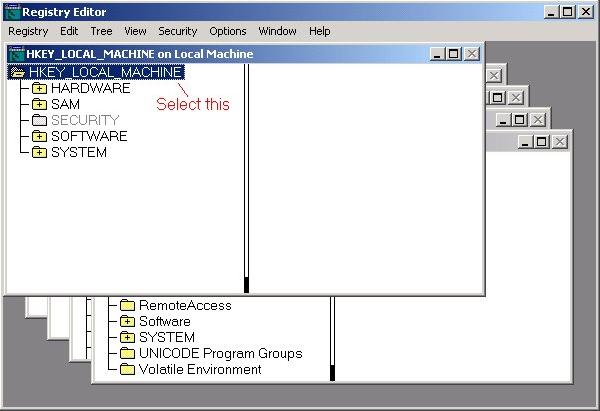Minimize the HKEY_LOCAL_MACHINE child window
Screen dimensions: 600x411
[437, 54]
